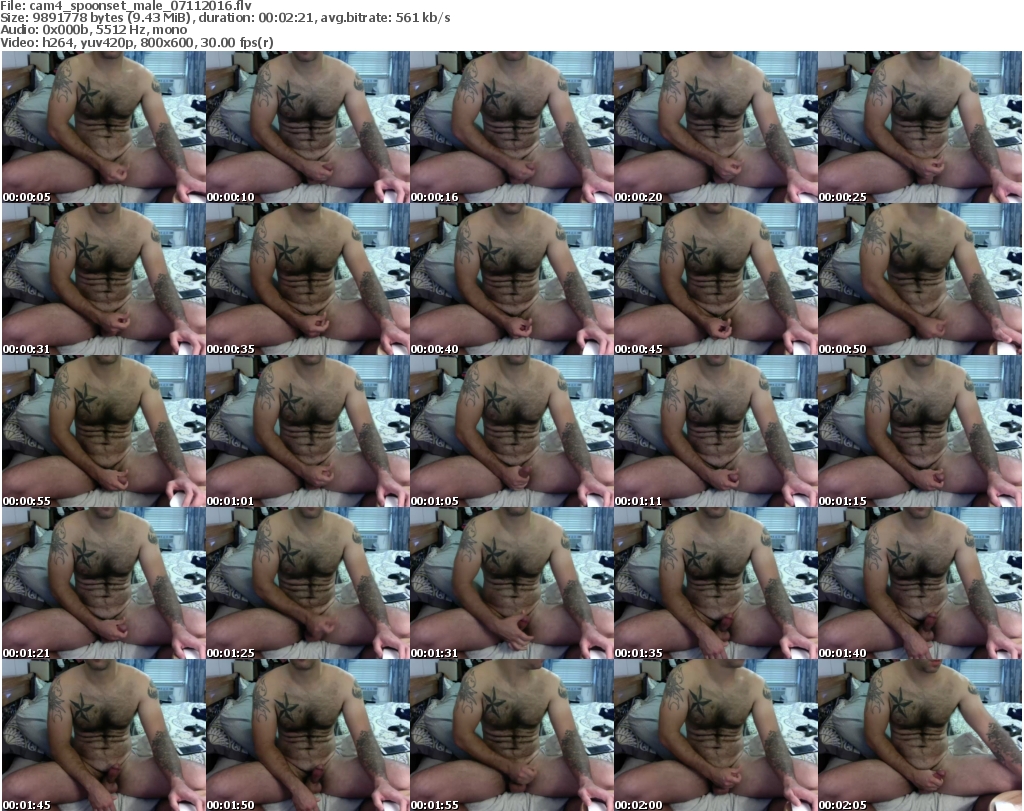Click the frame timestamped 00:01:31
1024x811 pixels.
(x=511, y=584)
